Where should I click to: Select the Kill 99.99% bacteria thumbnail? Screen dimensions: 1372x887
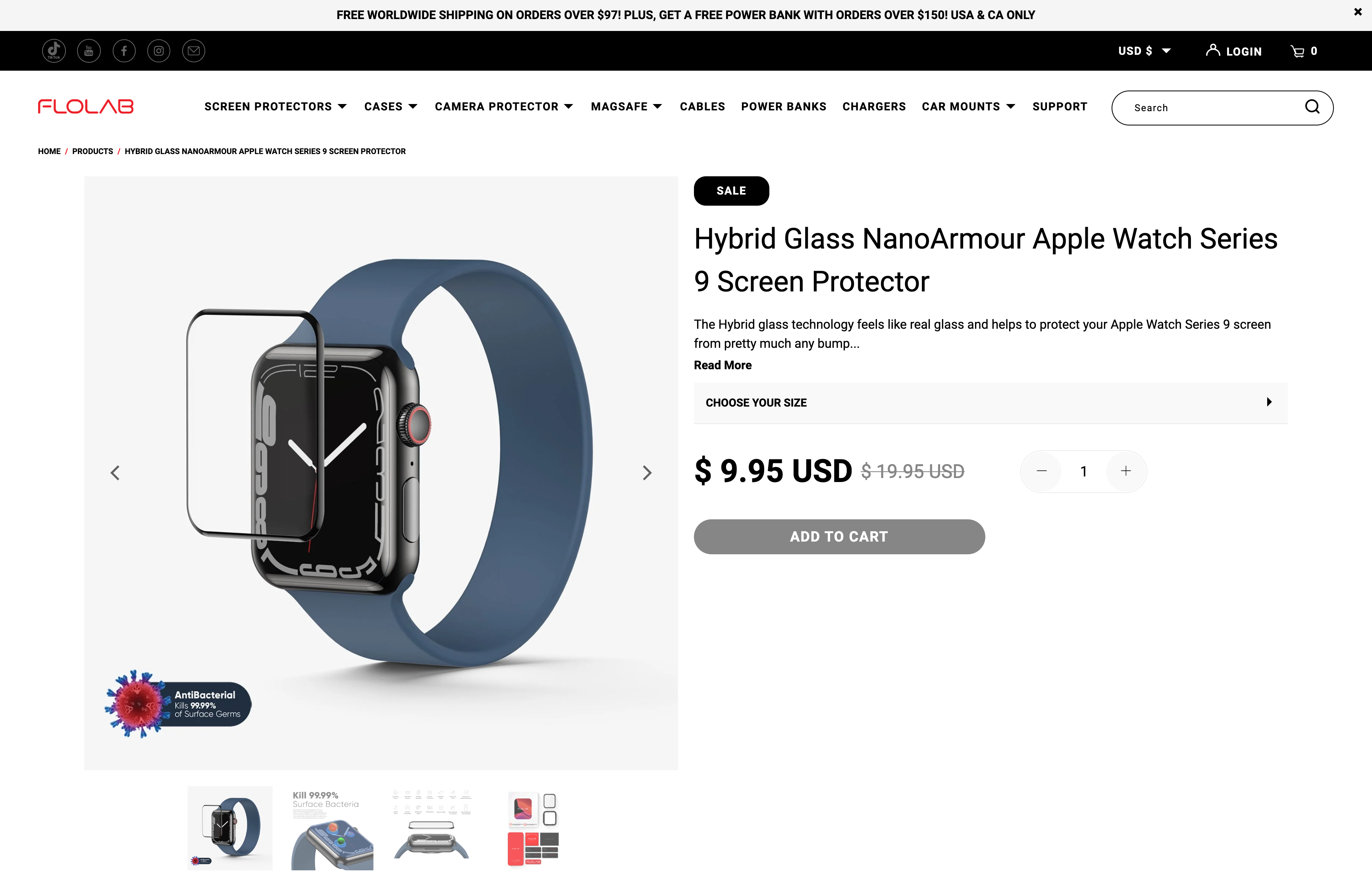coord(332,828)
